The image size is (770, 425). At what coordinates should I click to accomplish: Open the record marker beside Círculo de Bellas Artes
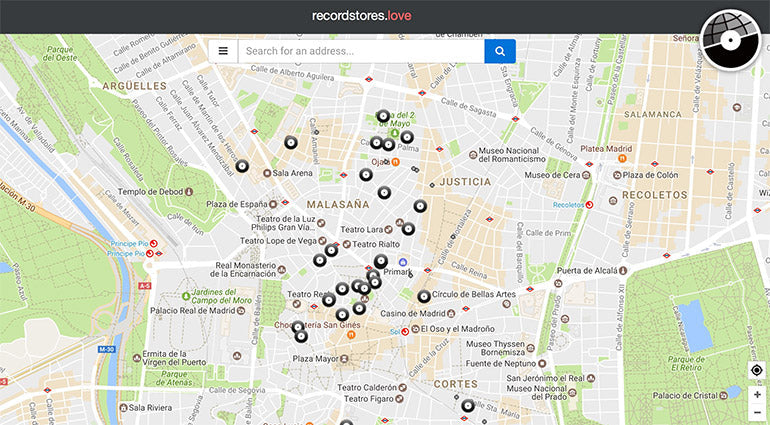point(424,296)
